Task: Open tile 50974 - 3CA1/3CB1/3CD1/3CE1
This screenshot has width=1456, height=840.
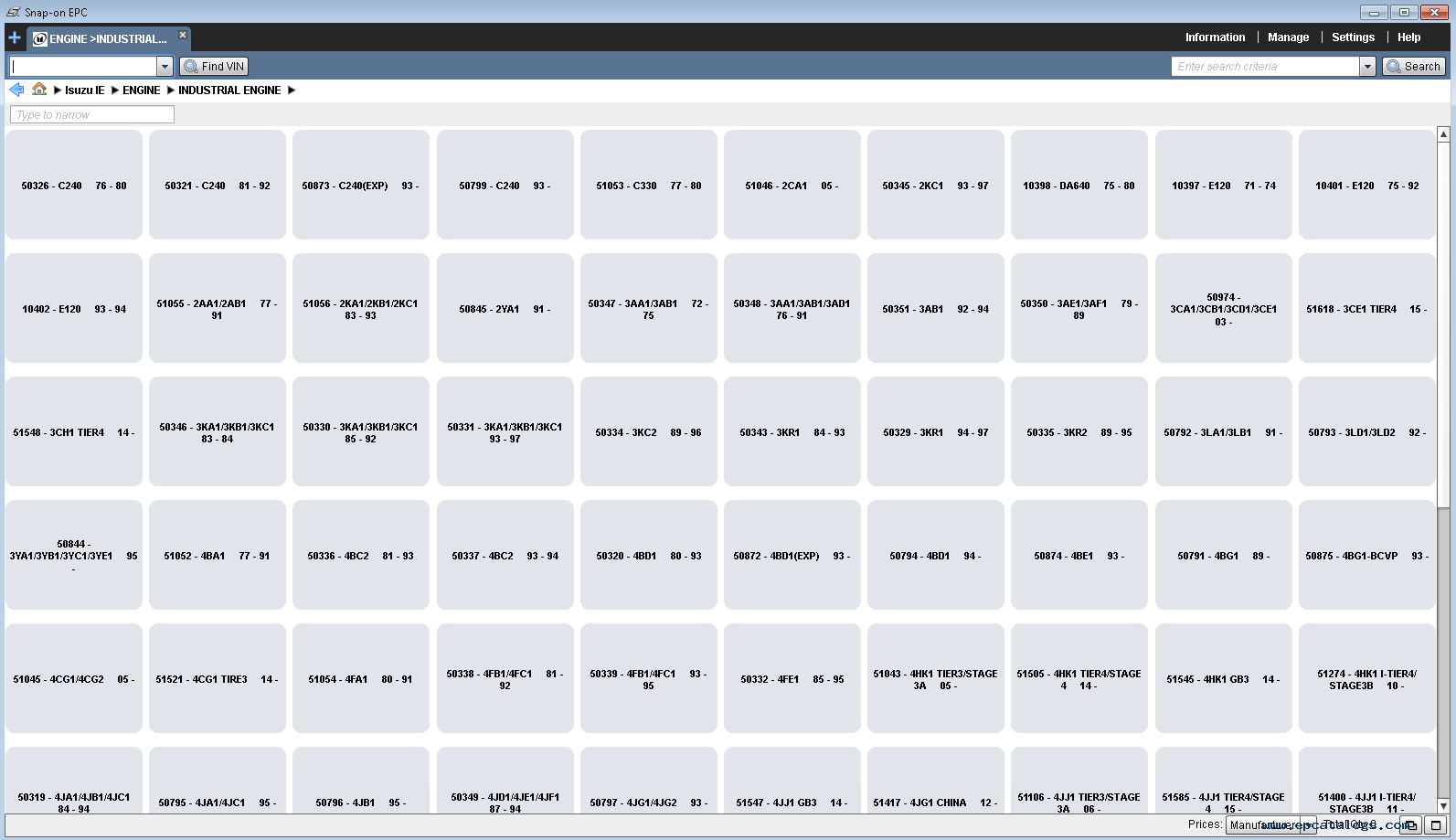Action: click(1224, 308)
